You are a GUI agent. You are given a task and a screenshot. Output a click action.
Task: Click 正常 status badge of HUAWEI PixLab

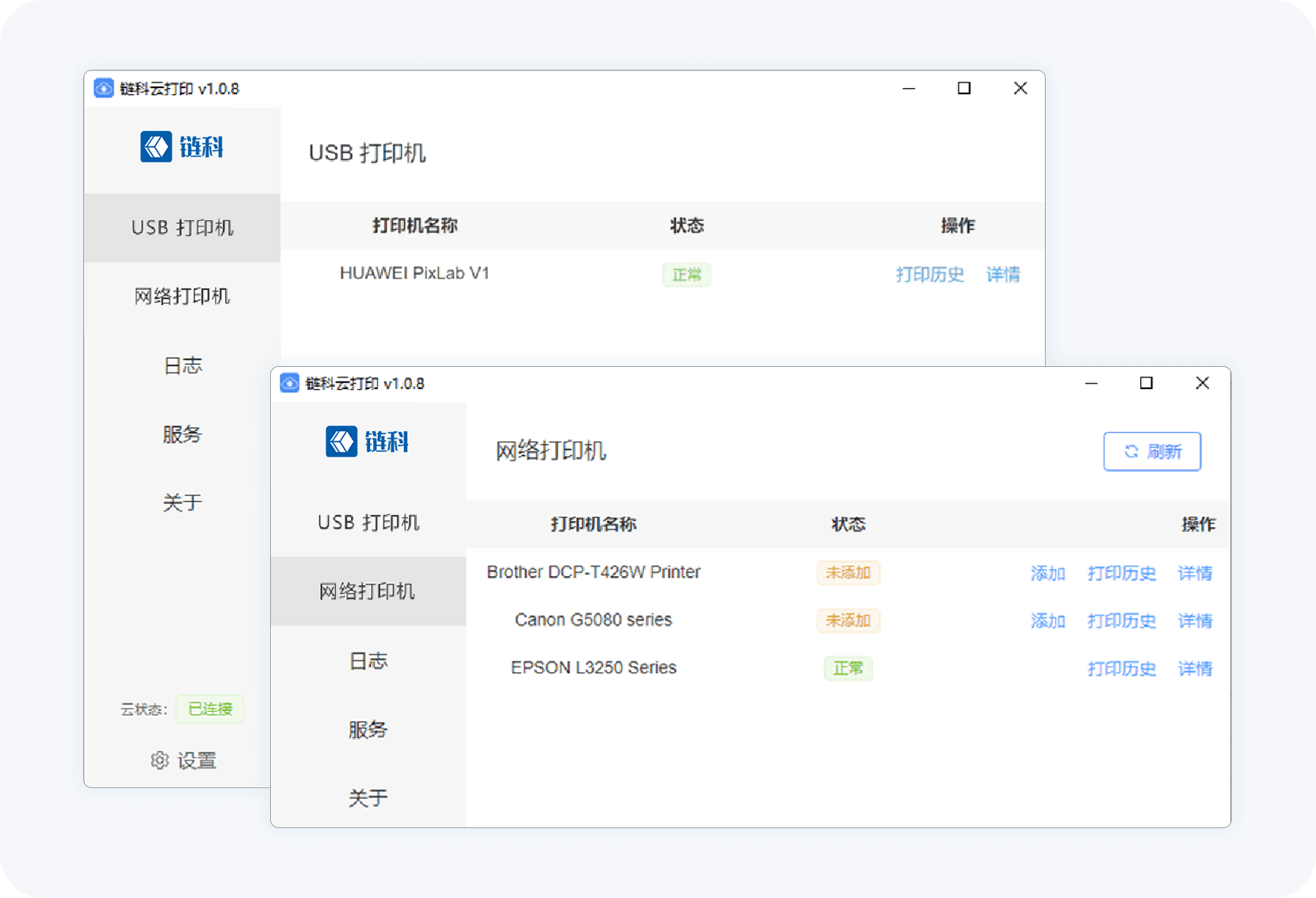[687, 275]
